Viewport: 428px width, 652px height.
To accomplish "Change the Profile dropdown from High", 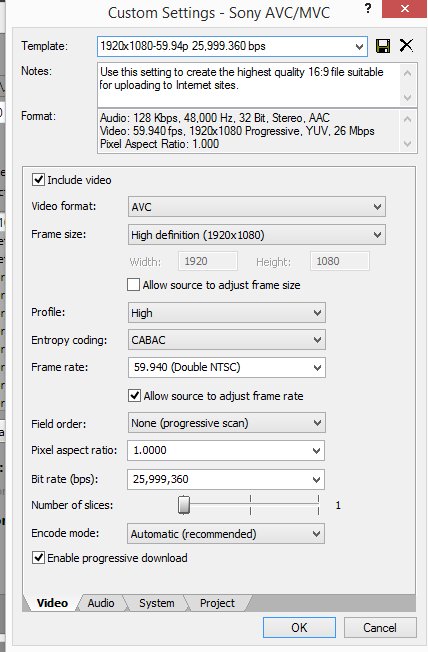I will 227,313.
